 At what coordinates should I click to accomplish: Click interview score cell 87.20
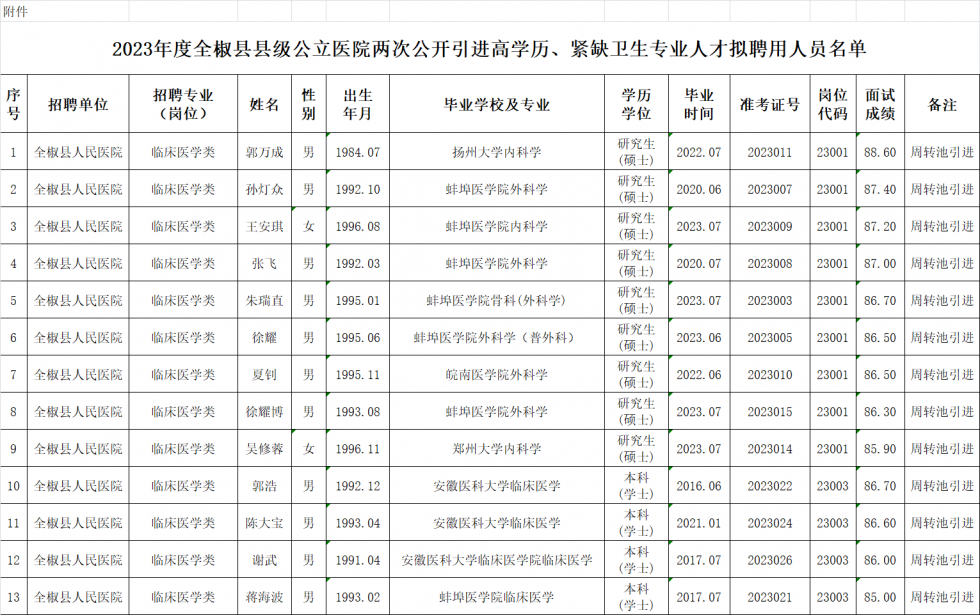pos(880,226)
